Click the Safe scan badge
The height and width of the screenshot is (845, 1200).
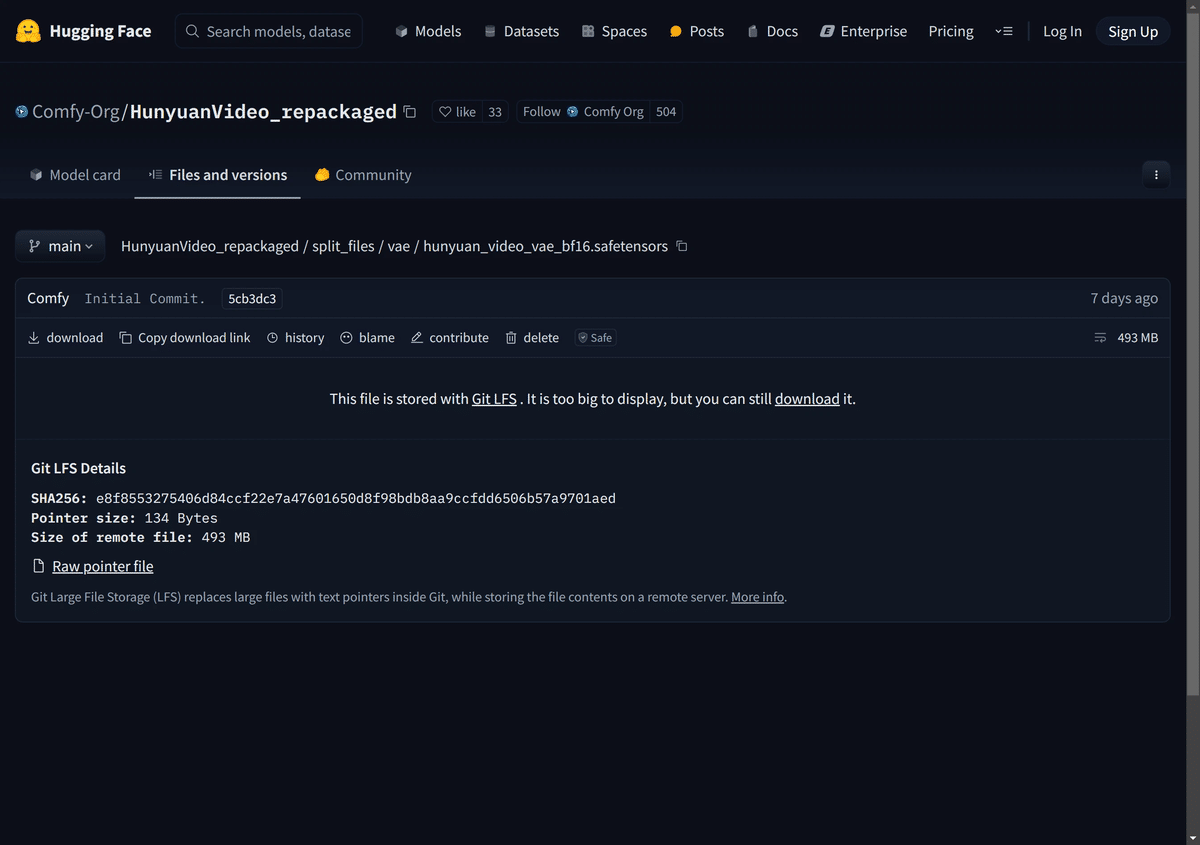tap(595, 338)
